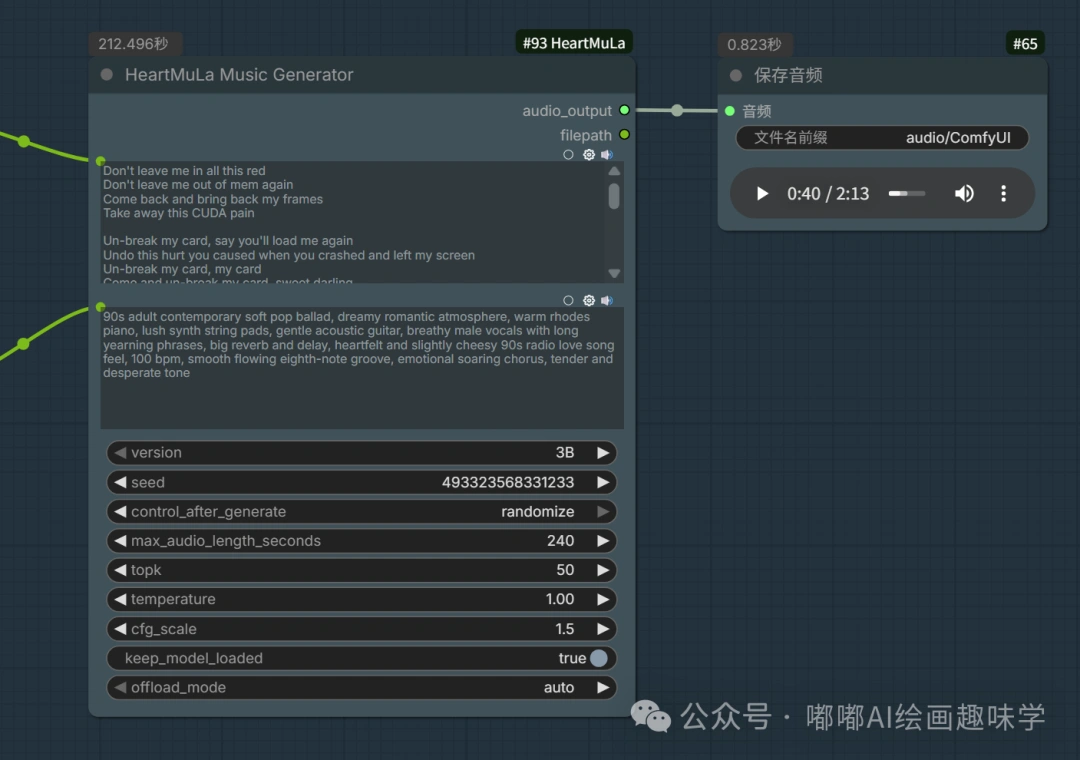1080x760 pixels.
Task: Toggle the circle control above the lyrics widget
Action: pyautogui.click(x=568, y=155)
